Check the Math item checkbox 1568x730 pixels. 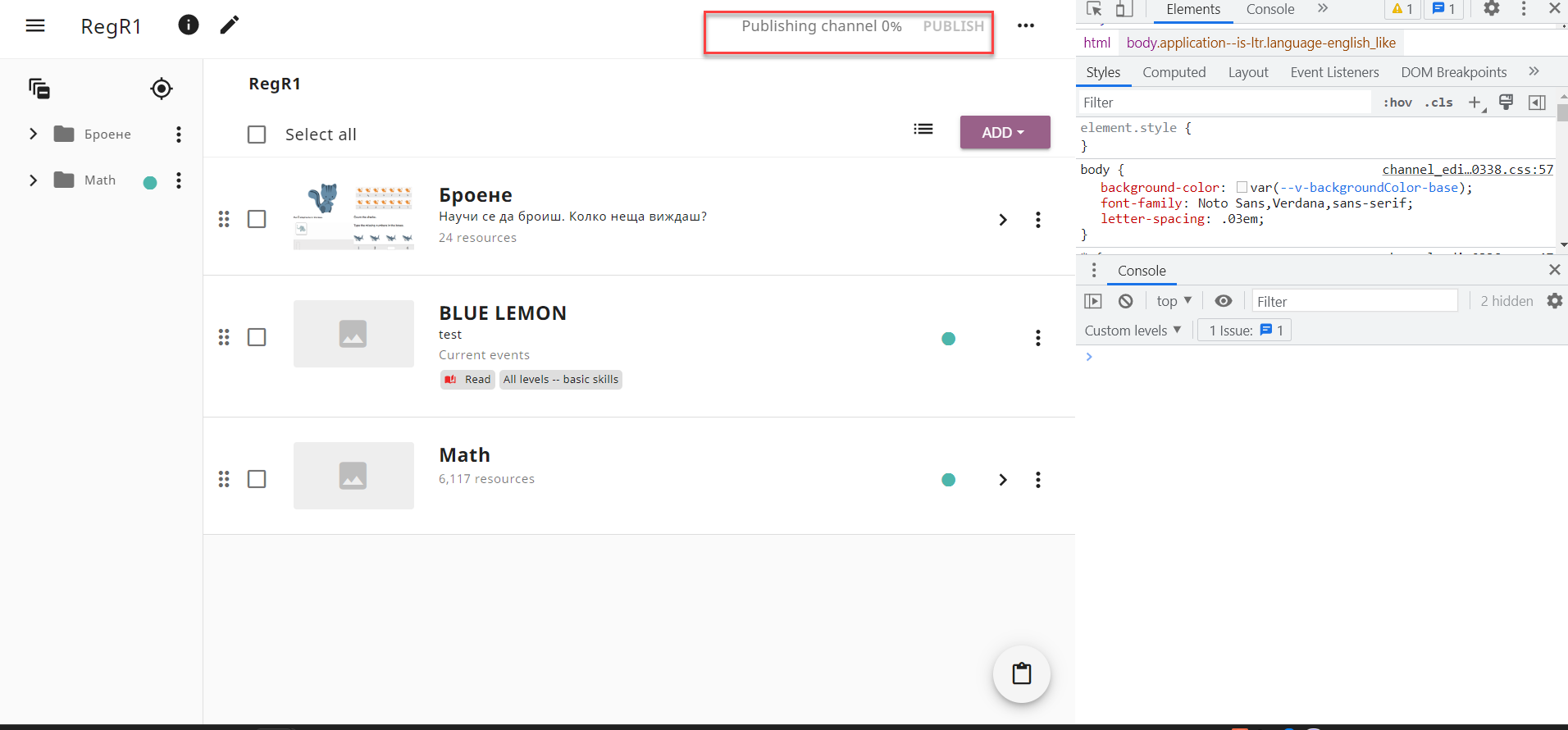(257, 479)
